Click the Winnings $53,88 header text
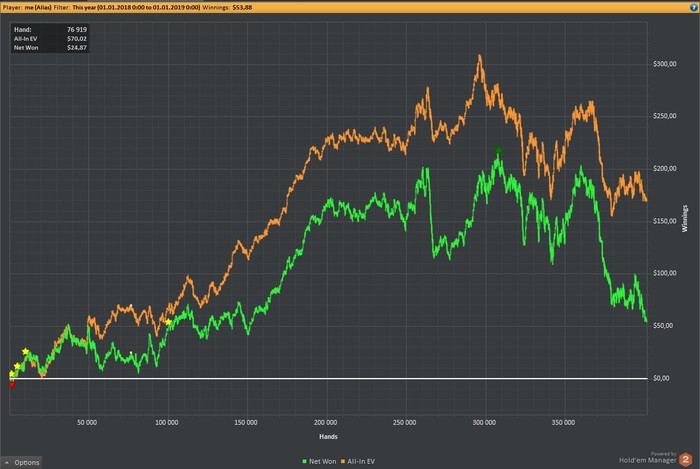 (227, 7)
